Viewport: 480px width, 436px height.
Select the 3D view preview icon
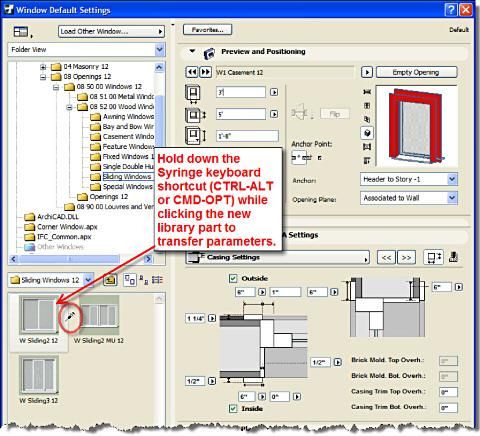(367, 133)
